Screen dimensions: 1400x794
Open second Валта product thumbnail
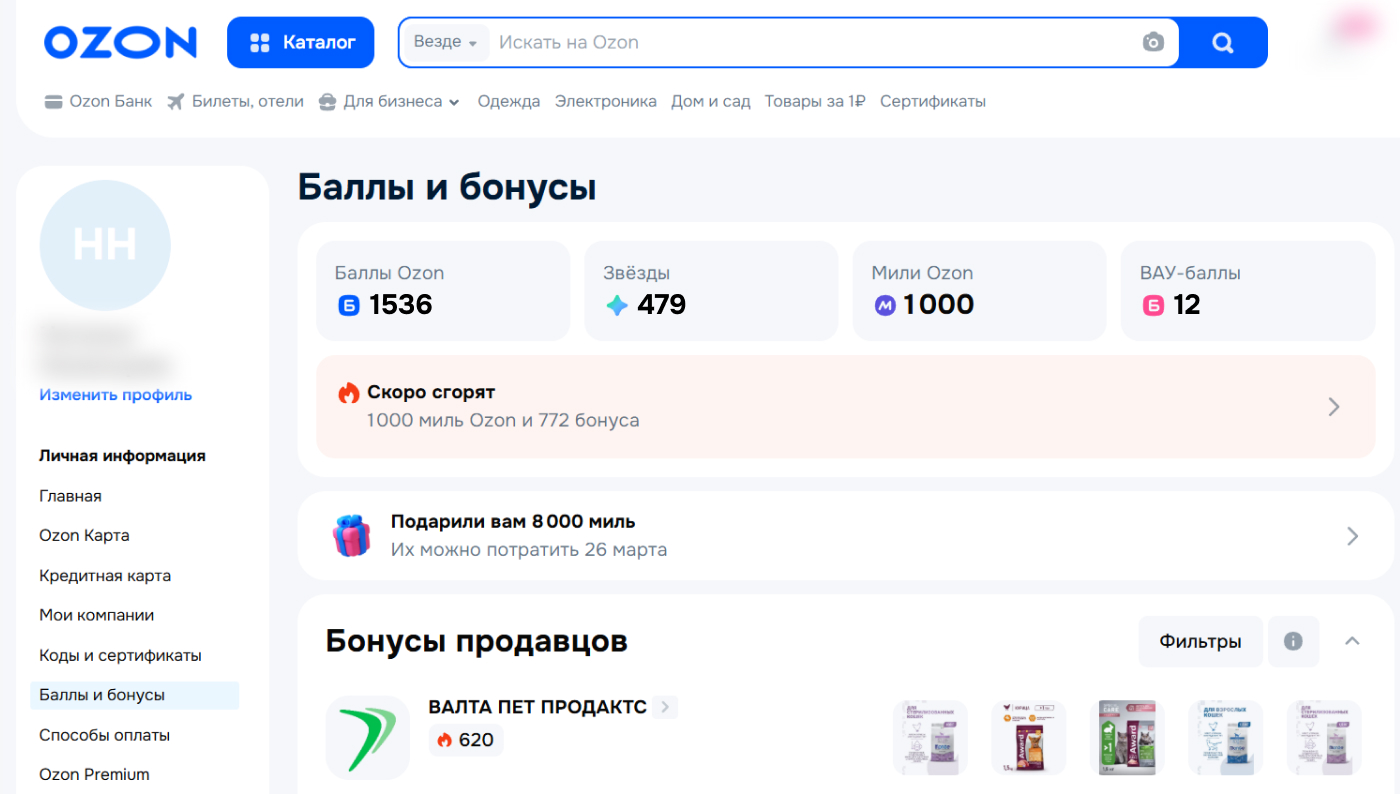tap(1029, 738)
